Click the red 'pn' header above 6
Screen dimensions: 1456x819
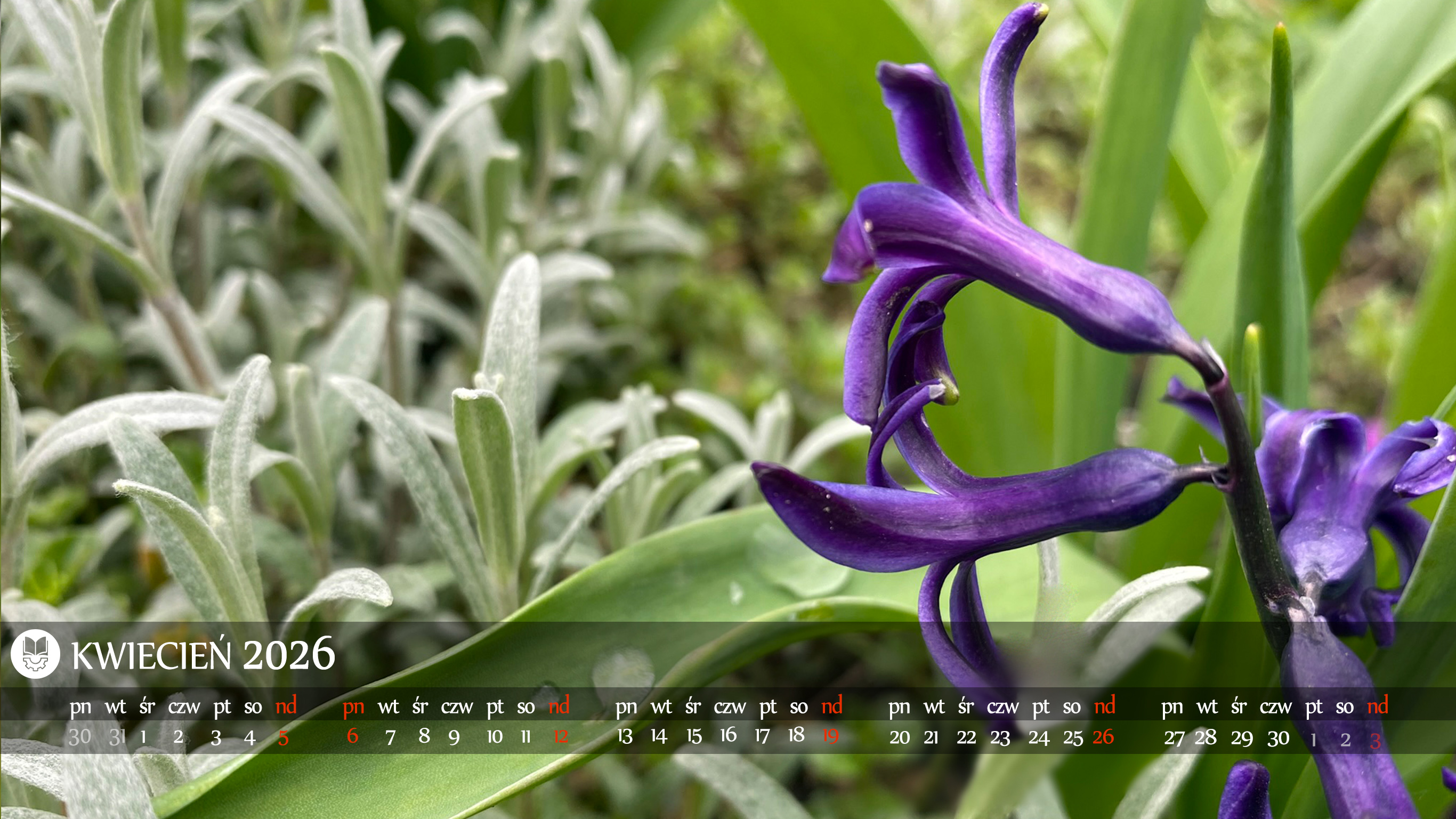pos(353,706)
